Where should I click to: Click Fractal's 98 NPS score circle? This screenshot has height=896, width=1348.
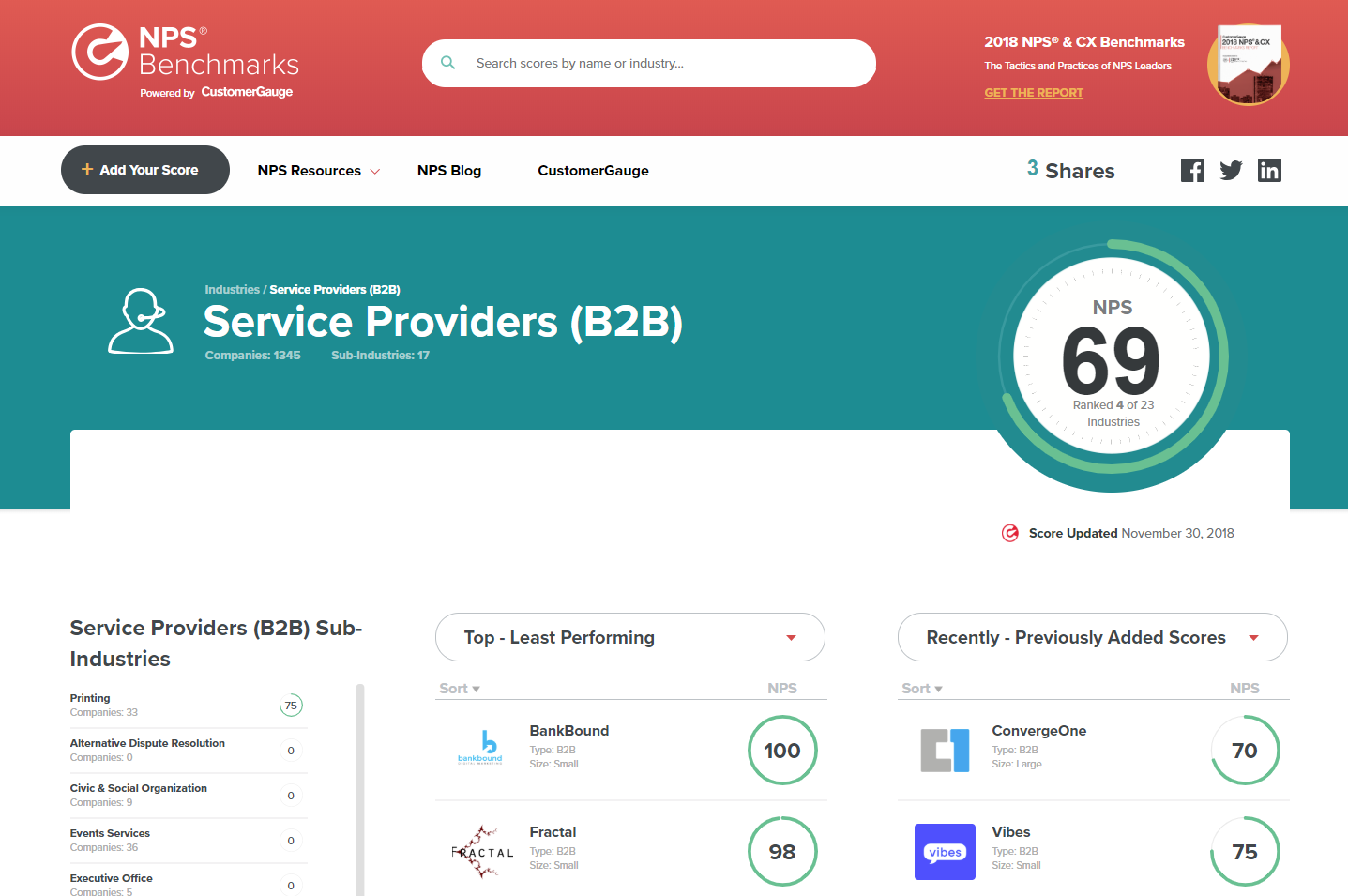(x=782, y=852)
